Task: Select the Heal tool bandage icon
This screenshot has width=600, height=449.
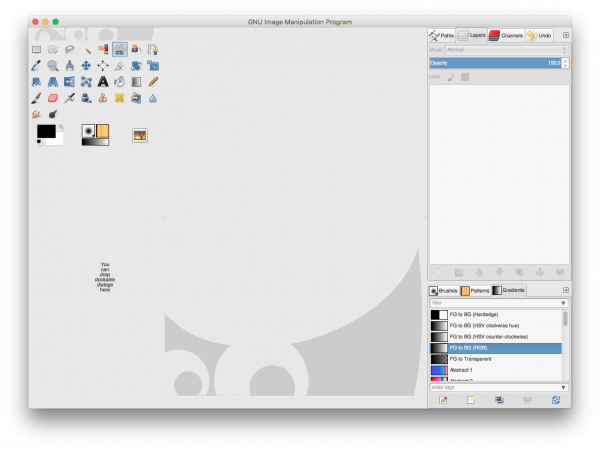Action: [119, 98]
